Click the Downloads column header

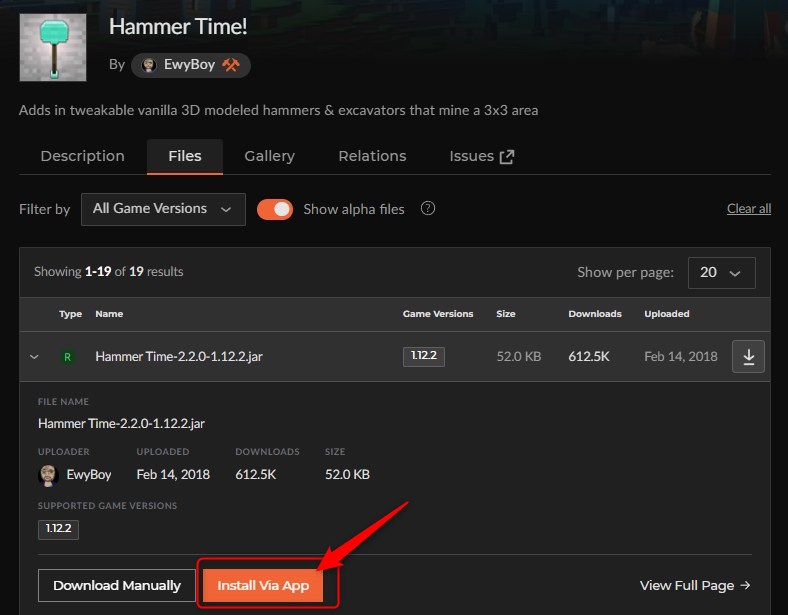(595, 314)
